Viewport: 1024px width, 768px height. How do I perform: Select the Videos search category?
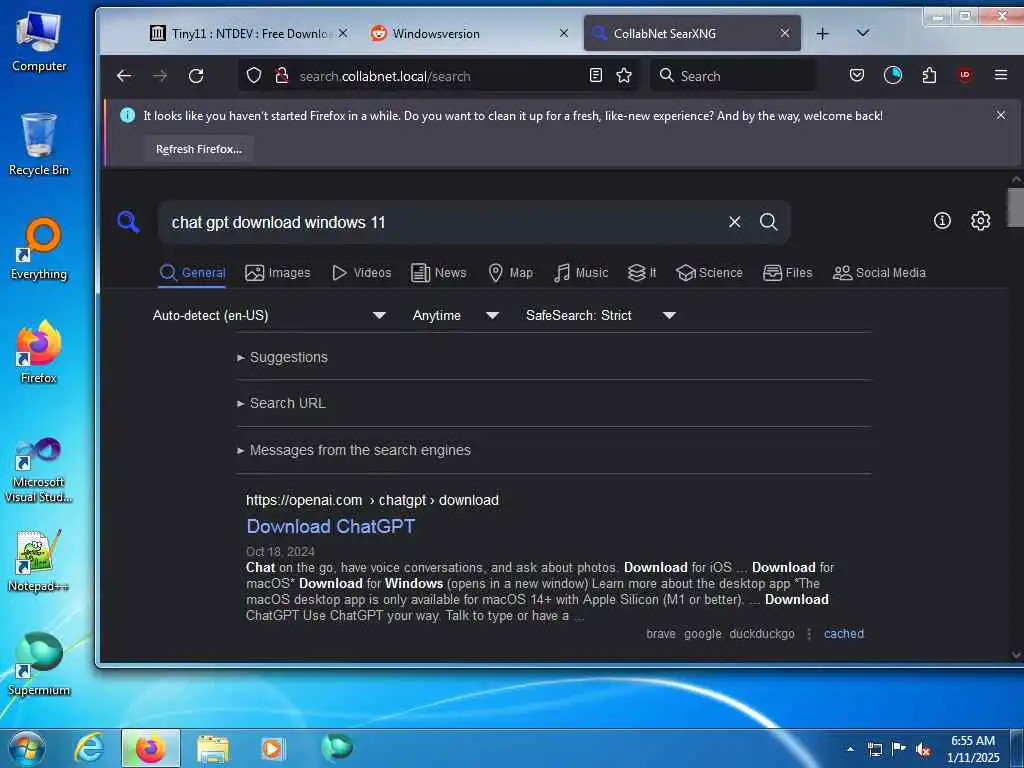click(x=361, y=273)
